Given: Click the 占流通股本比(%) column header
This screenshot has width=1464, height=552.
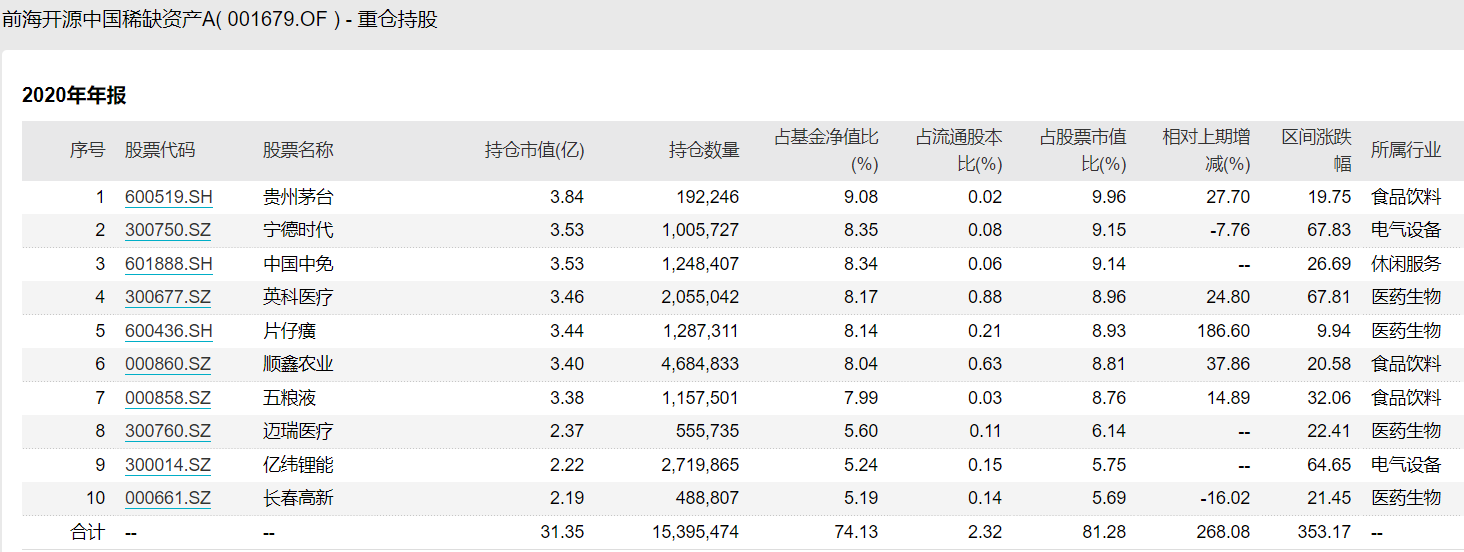Looking at the screenshot, I should pyautogui.click(x=959, y=150).
